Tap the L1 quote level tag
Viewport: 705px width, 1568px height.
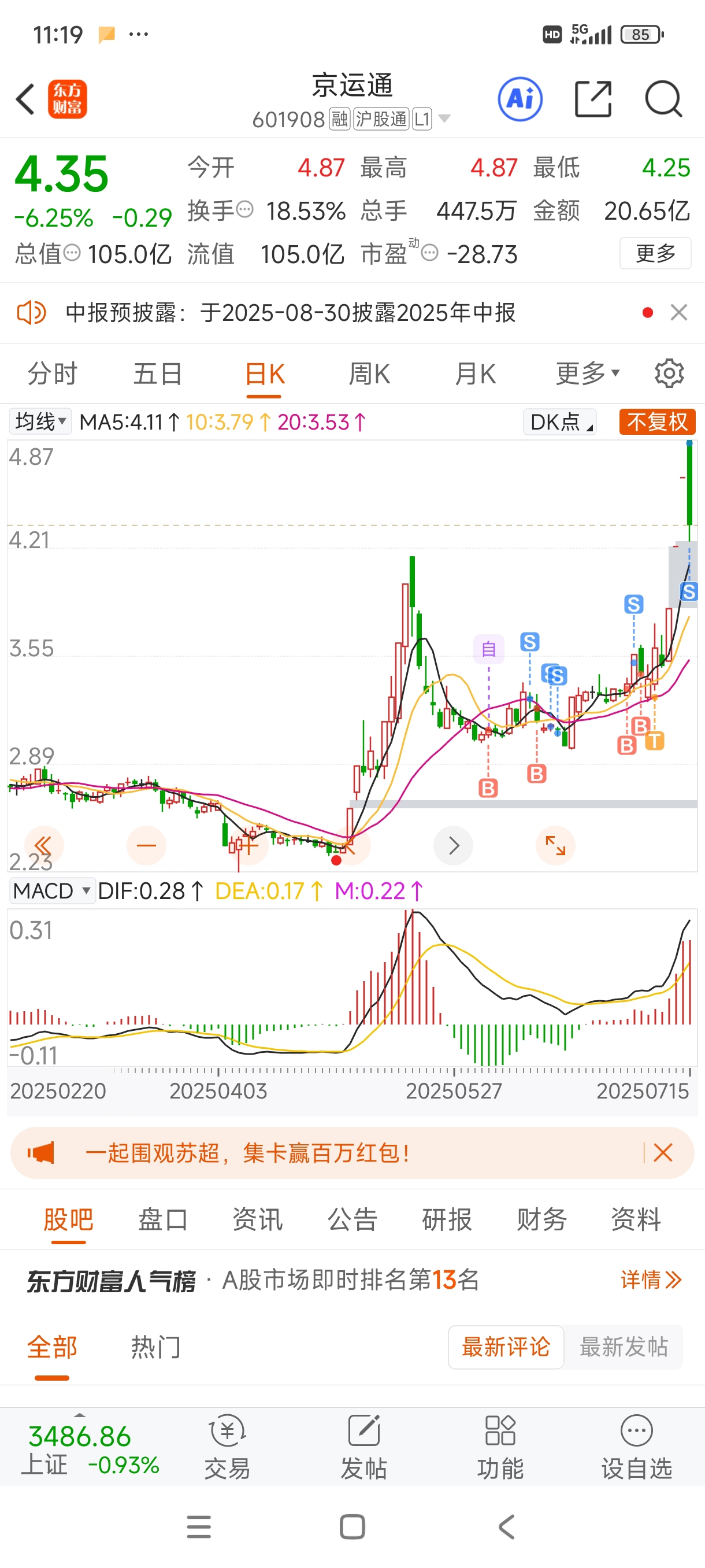(x=421, y=119)
